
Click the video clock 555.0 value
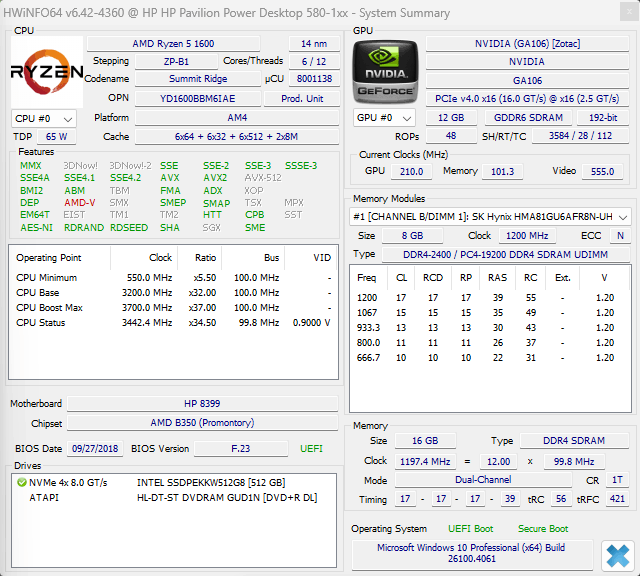click(602, 172)
